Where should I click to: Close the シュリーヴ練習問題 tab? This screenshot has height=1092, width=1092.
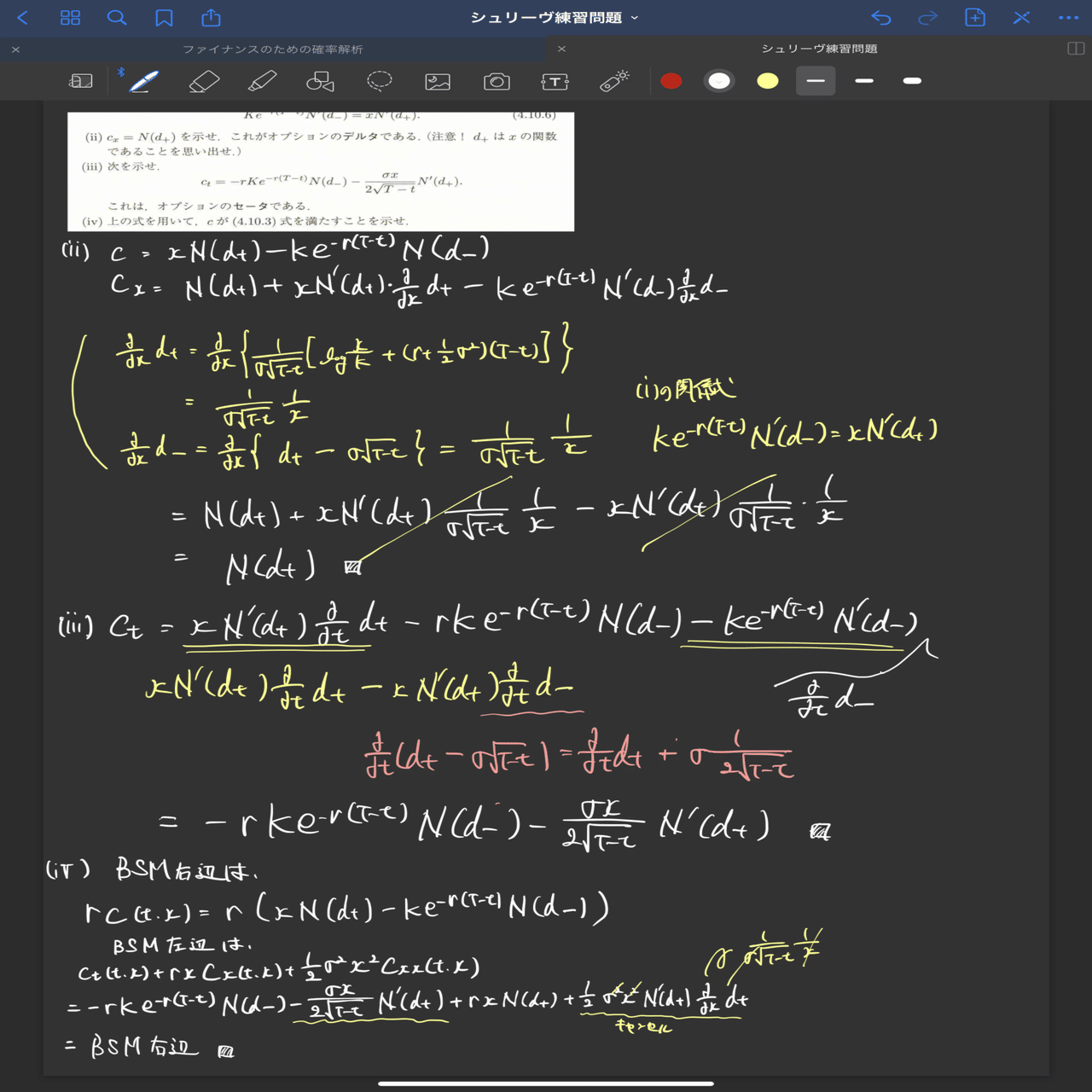(x=561, y=49)
